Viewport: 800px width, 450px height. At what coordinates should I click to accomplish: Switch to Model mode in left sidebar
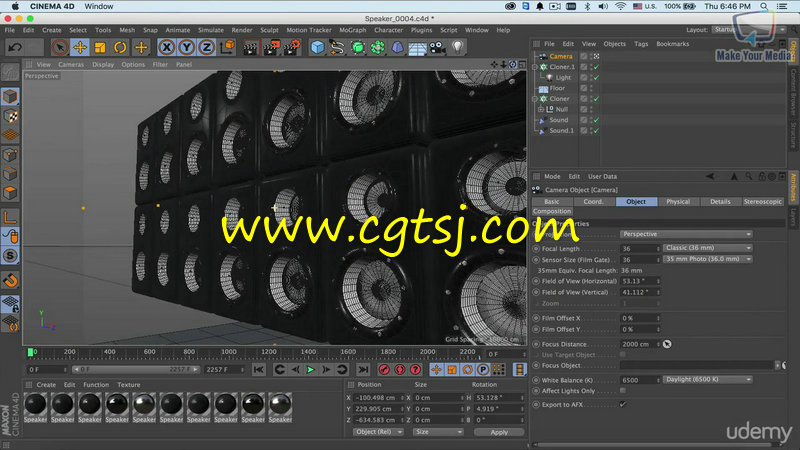point(10,96)
